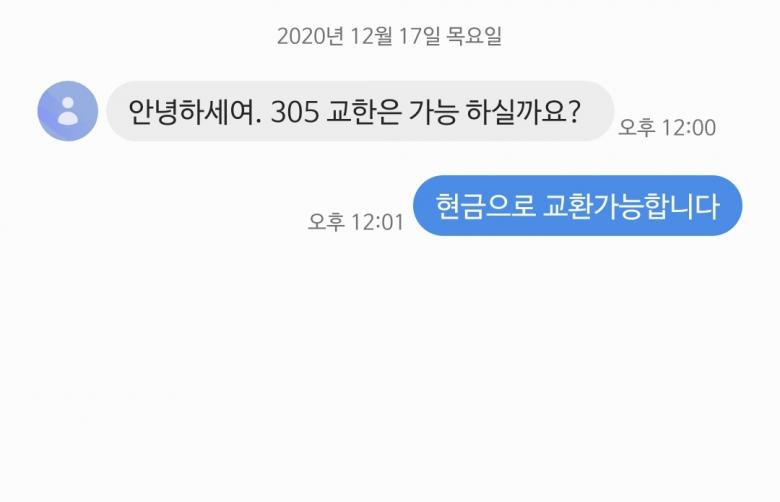Tap the question mark ending the gray message
The image size is (780, 502).
tap(574, 112)
